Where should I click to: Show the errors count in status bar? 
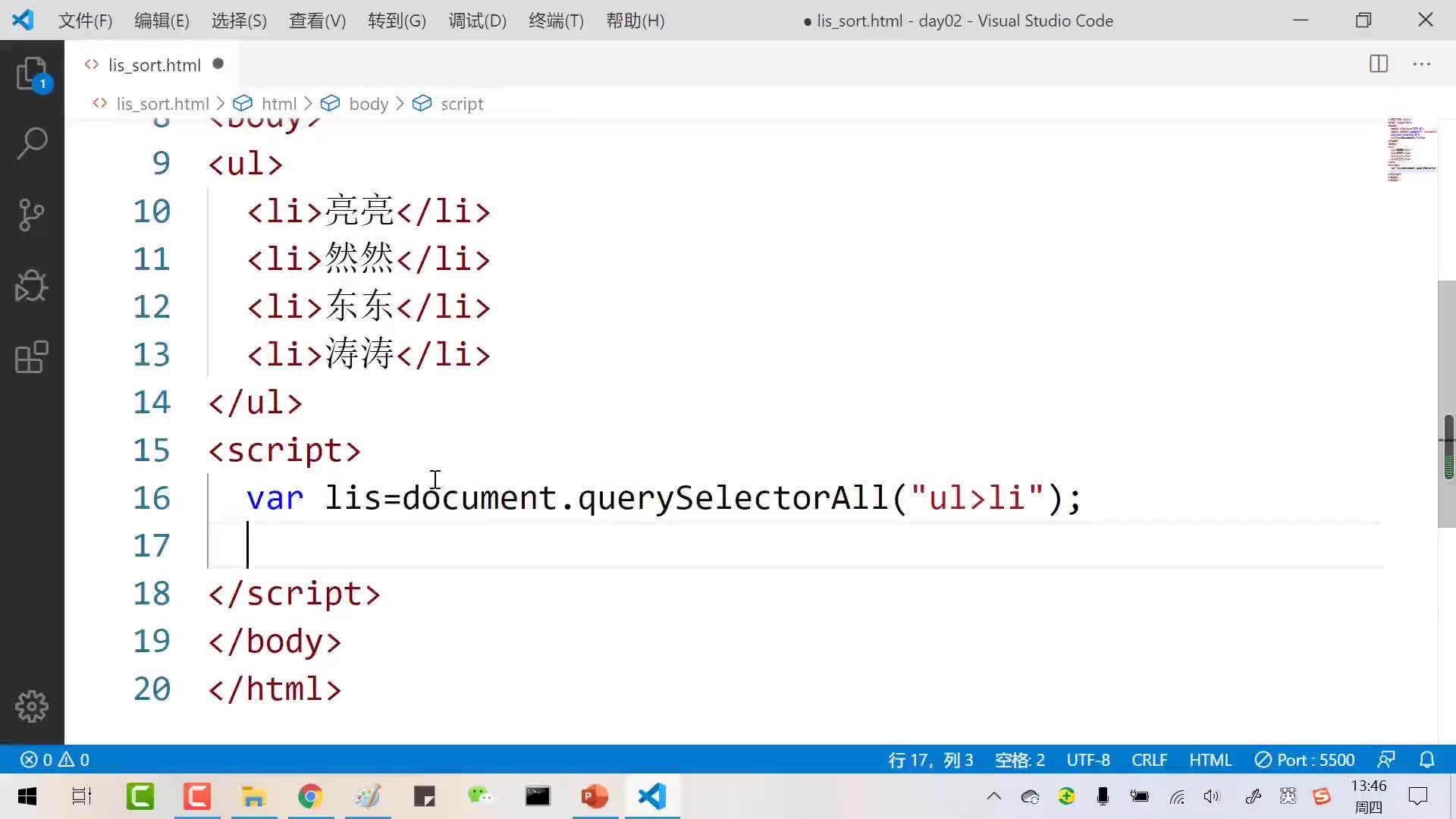pyautogui.click(x=36, y=760)
